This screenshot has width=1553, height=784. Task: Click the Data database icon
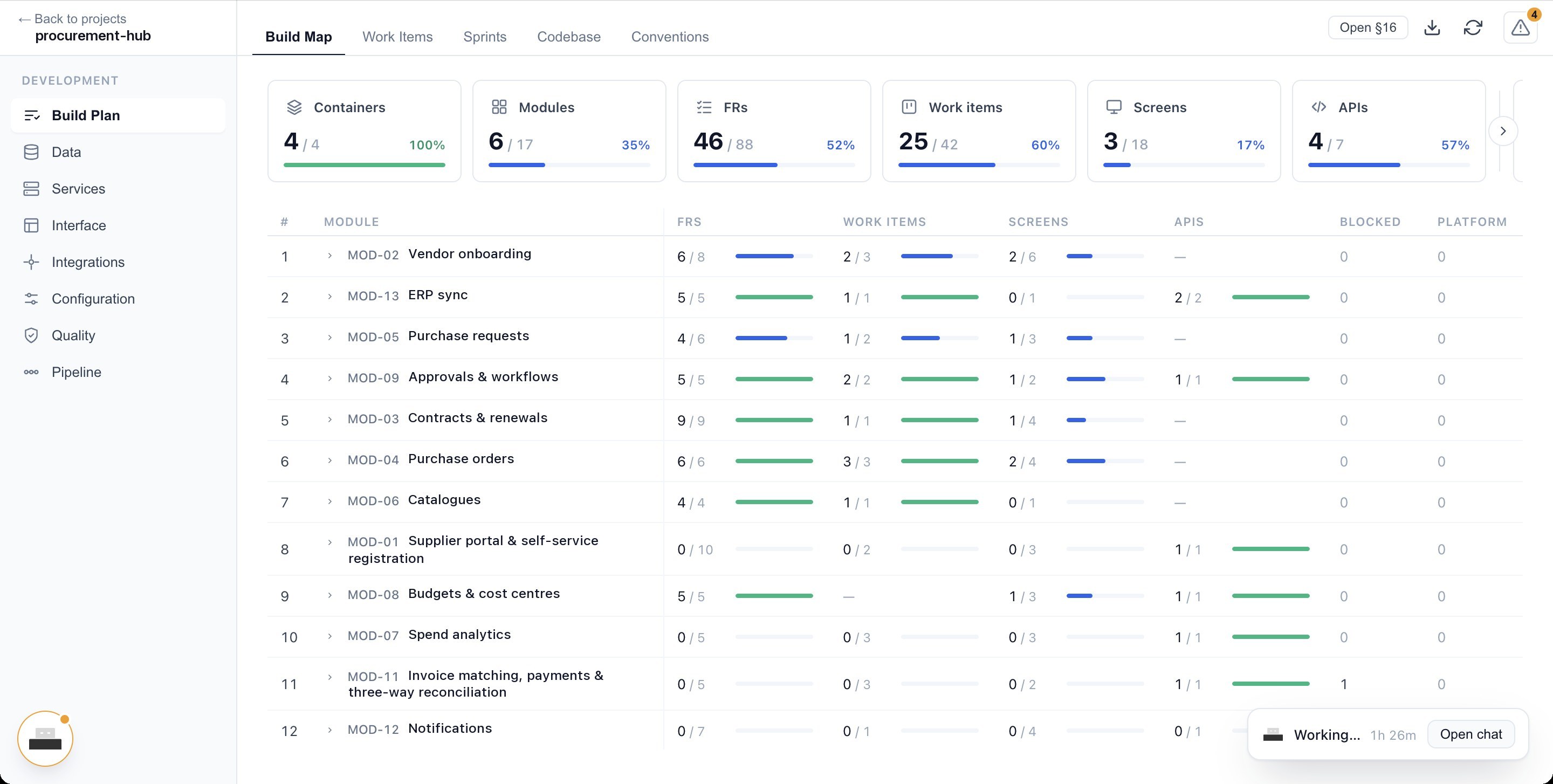coord(31,152)
